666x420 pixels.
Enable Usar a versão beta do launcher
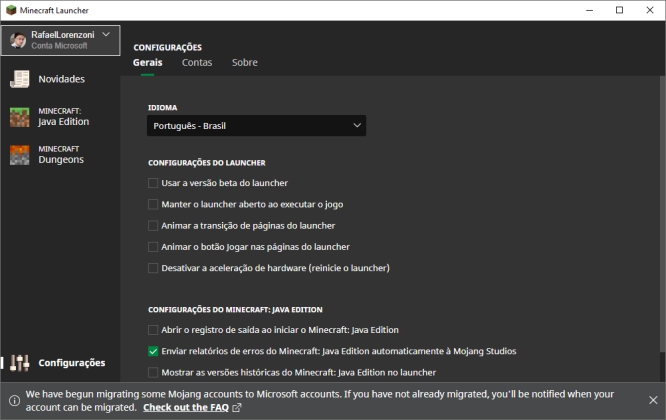click(x=153, y=183)
